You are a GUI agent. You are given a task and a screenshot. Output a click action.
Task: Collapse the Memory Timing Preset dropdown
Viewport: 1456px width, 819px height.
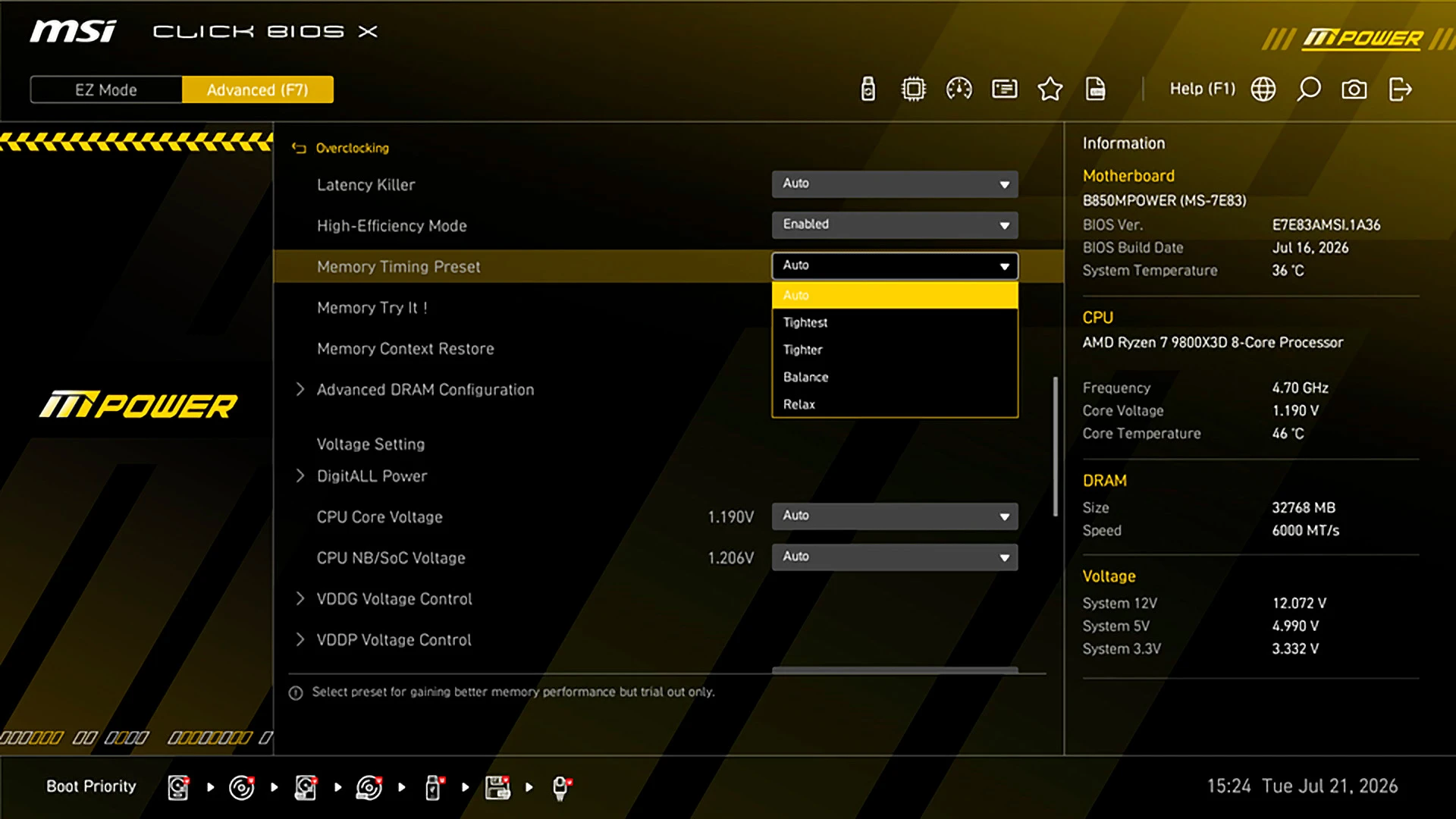pos(895,265)
